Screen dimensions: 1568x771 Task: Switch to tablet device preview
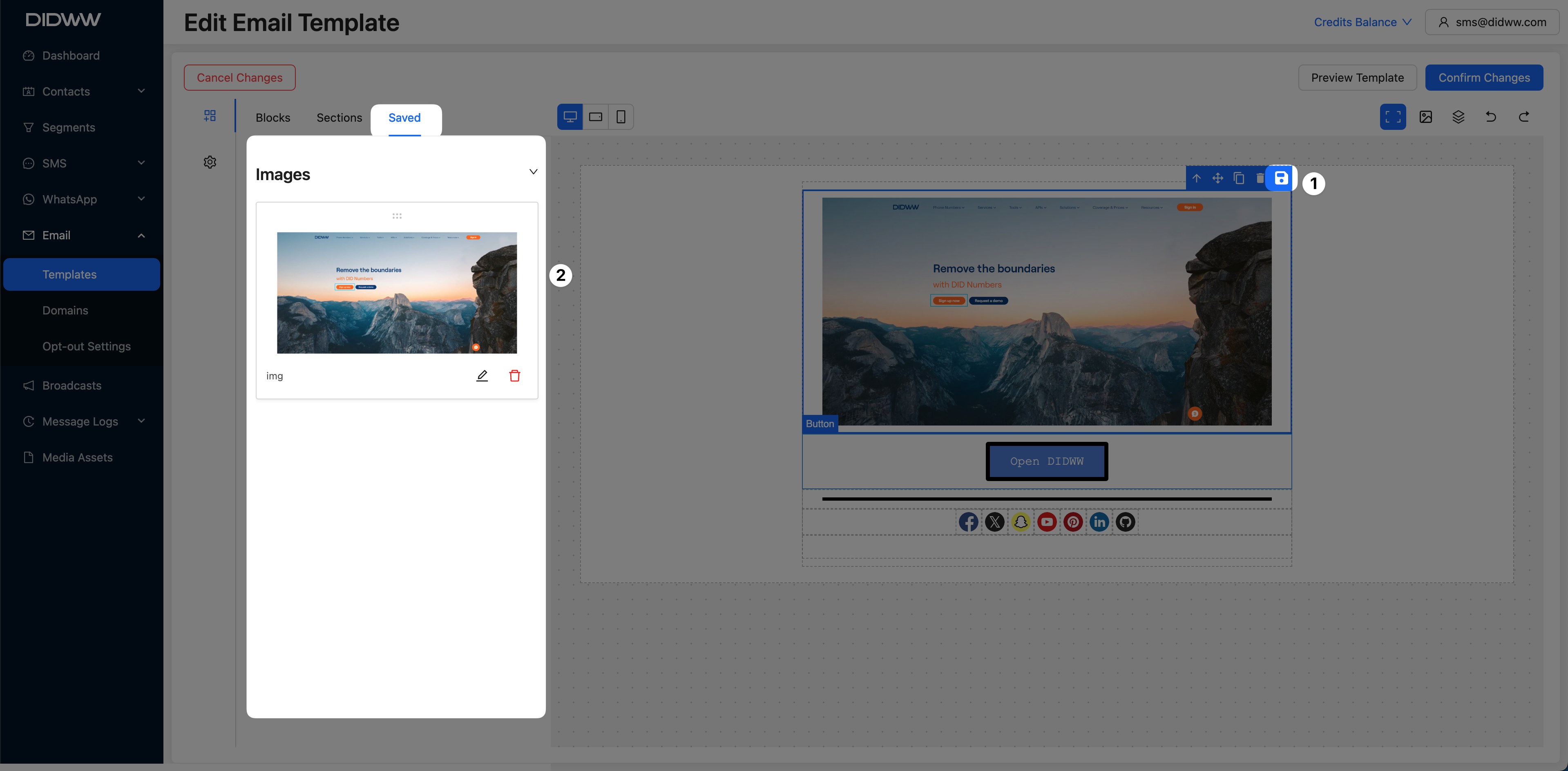595,117
